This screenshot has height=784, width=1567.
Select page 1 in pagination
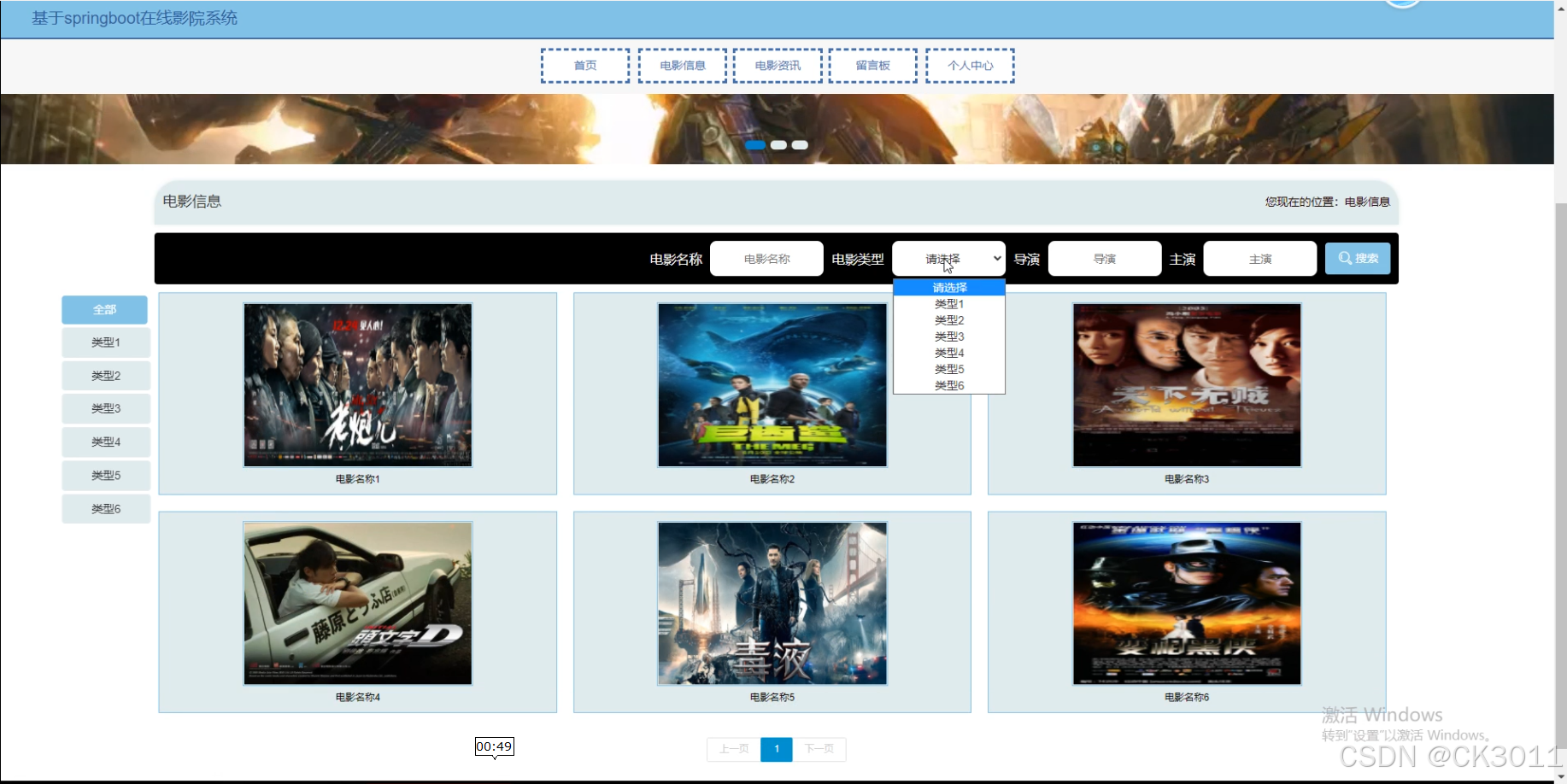coord(777,749)
